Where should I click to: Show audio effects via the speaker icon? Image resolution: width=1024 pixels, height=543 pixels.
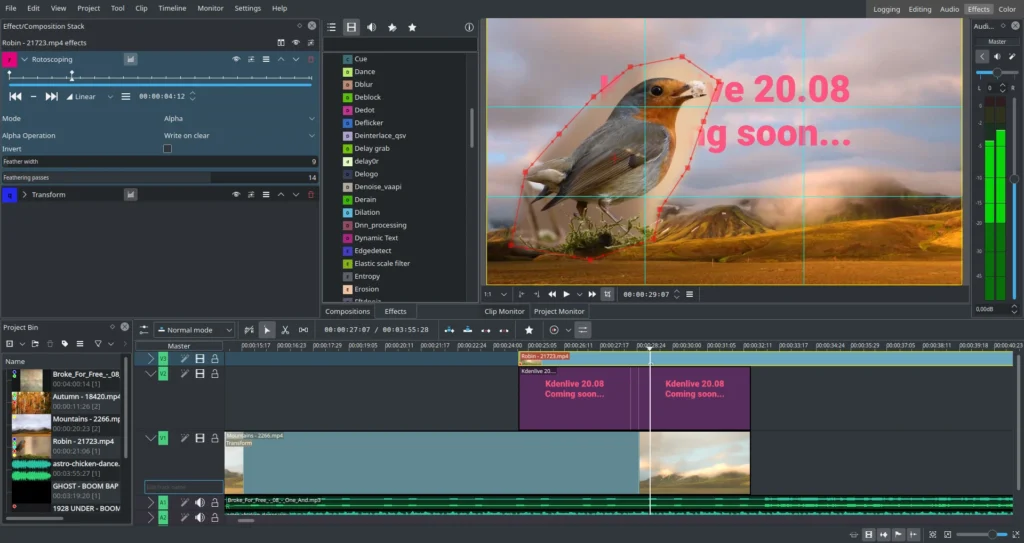click(x=372, y=28)
